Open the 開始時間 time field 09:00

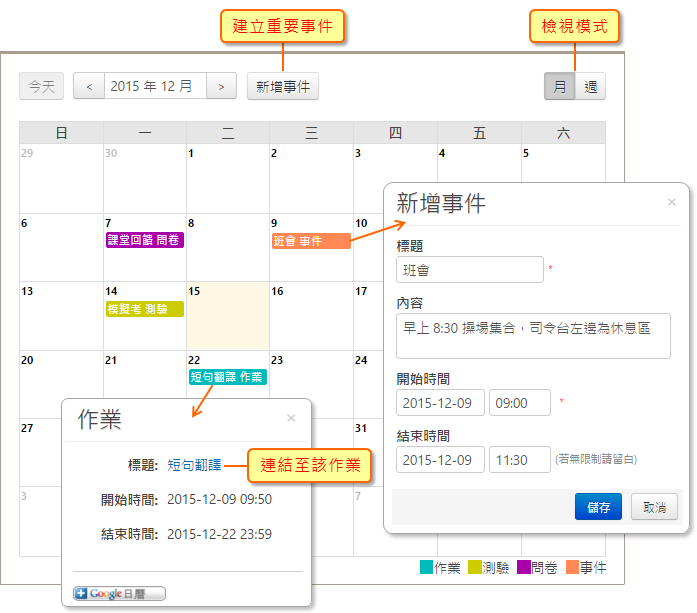point(519,403)
